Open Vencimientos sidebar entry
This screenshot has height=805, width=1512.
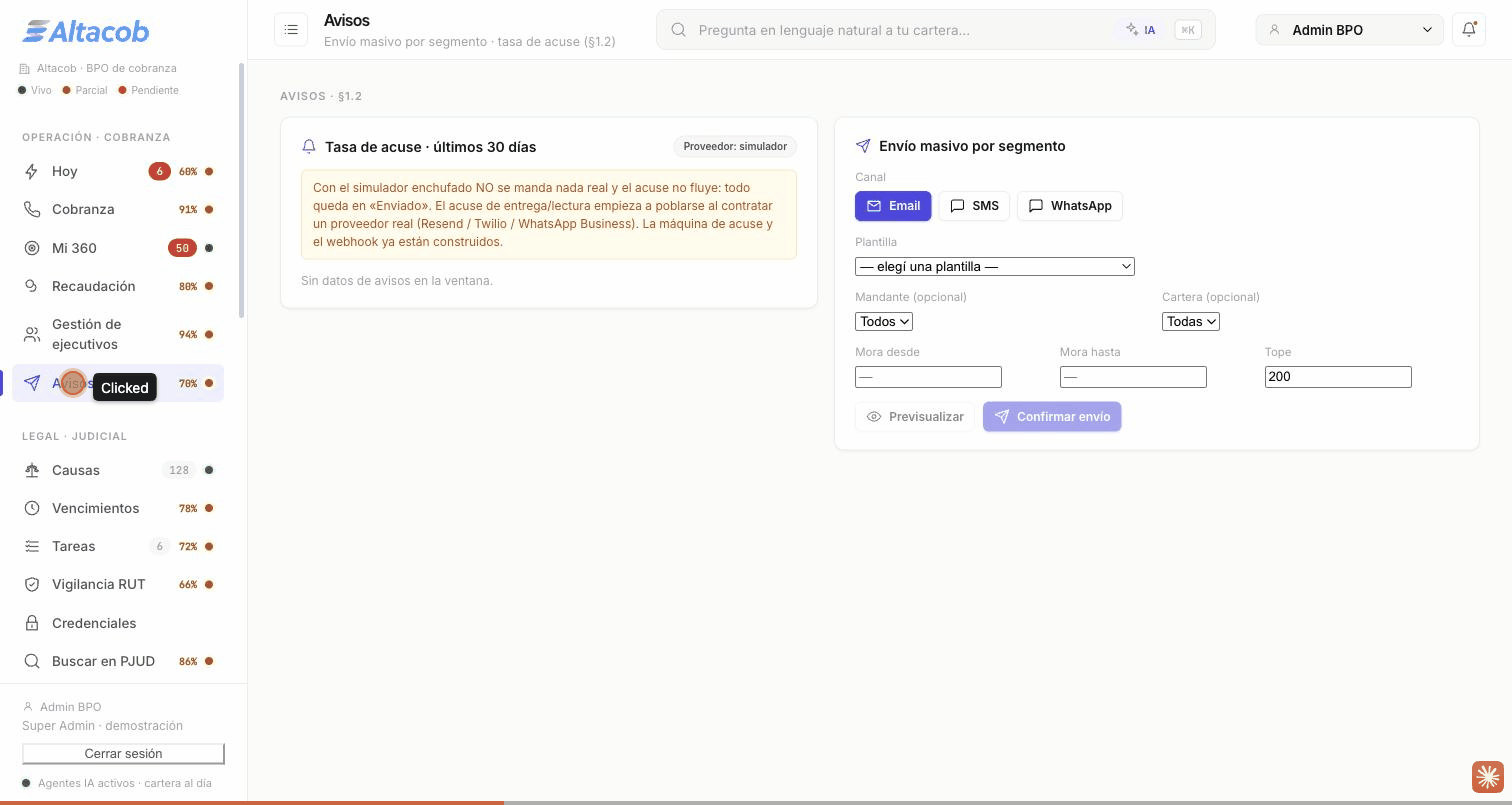[x=118, y=508]
